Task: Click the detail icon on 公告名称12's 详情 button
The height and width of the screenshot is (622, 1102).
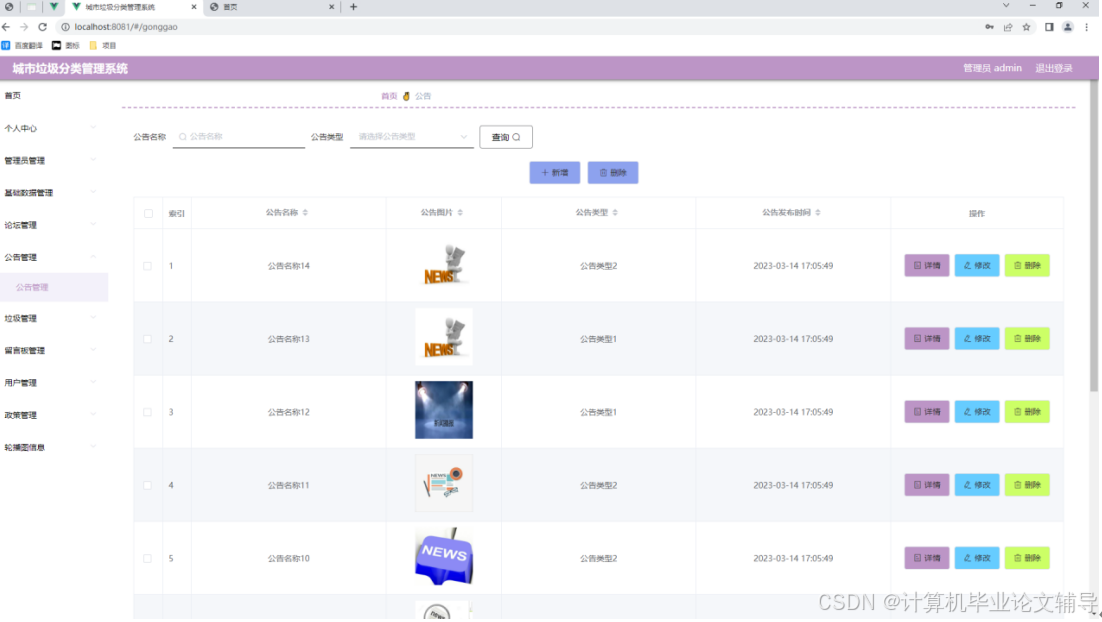Action: pyautogui.click(x=916, y=411)
